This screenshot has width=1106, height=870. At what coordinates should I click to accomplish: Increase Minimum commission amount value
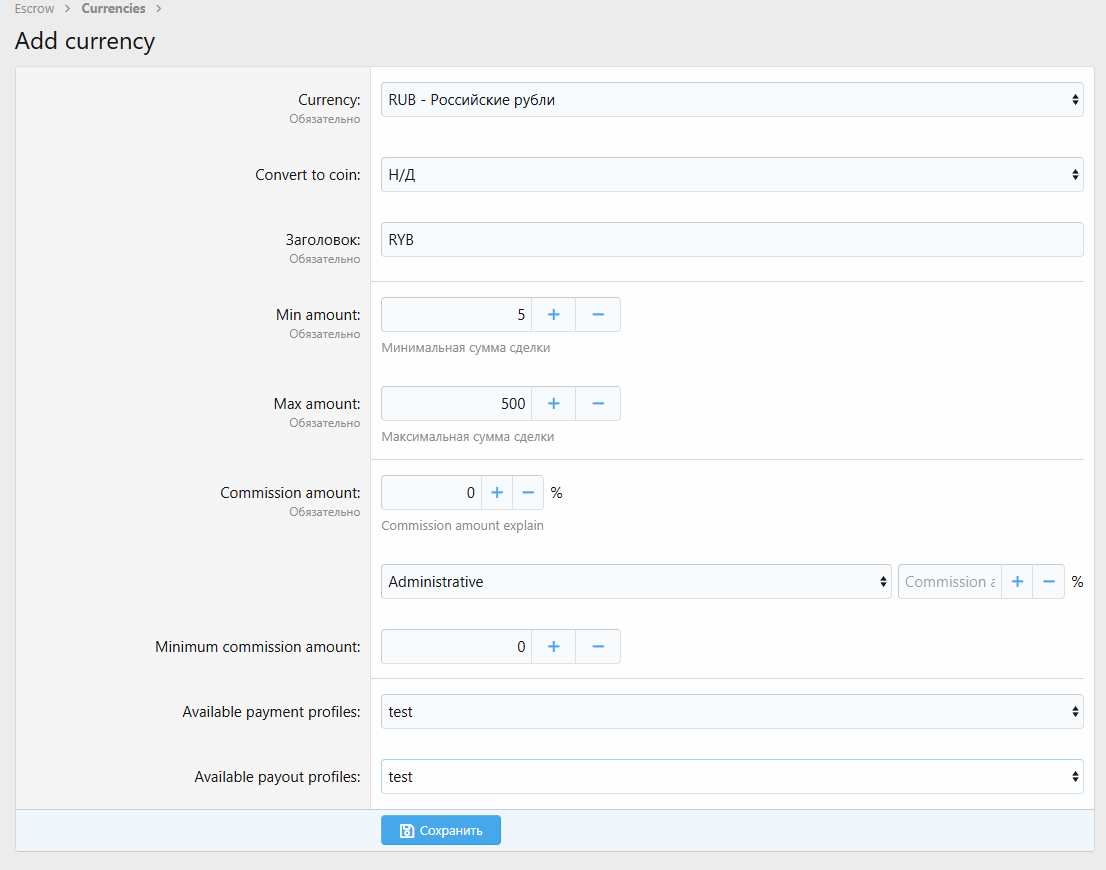553,647
